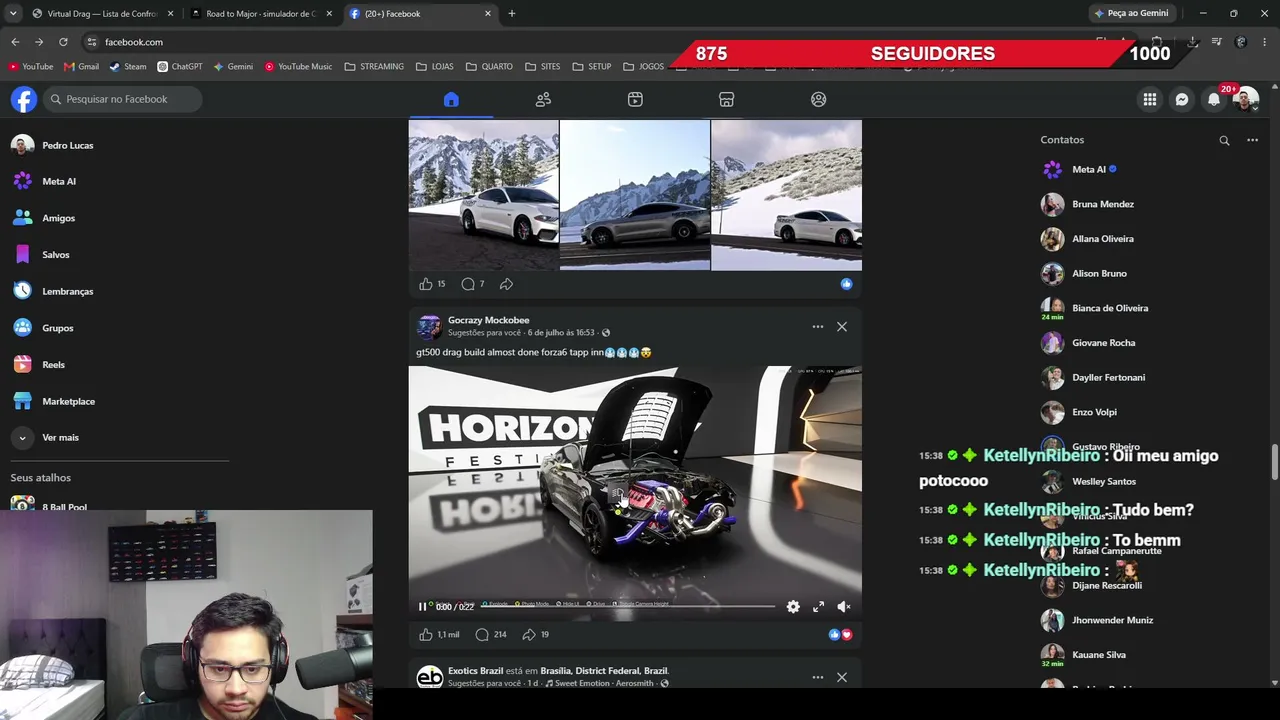Open the snowy white car left photo
This screenshot has height=720, width=1280.
pyautogui.click(x=484, y=195)
